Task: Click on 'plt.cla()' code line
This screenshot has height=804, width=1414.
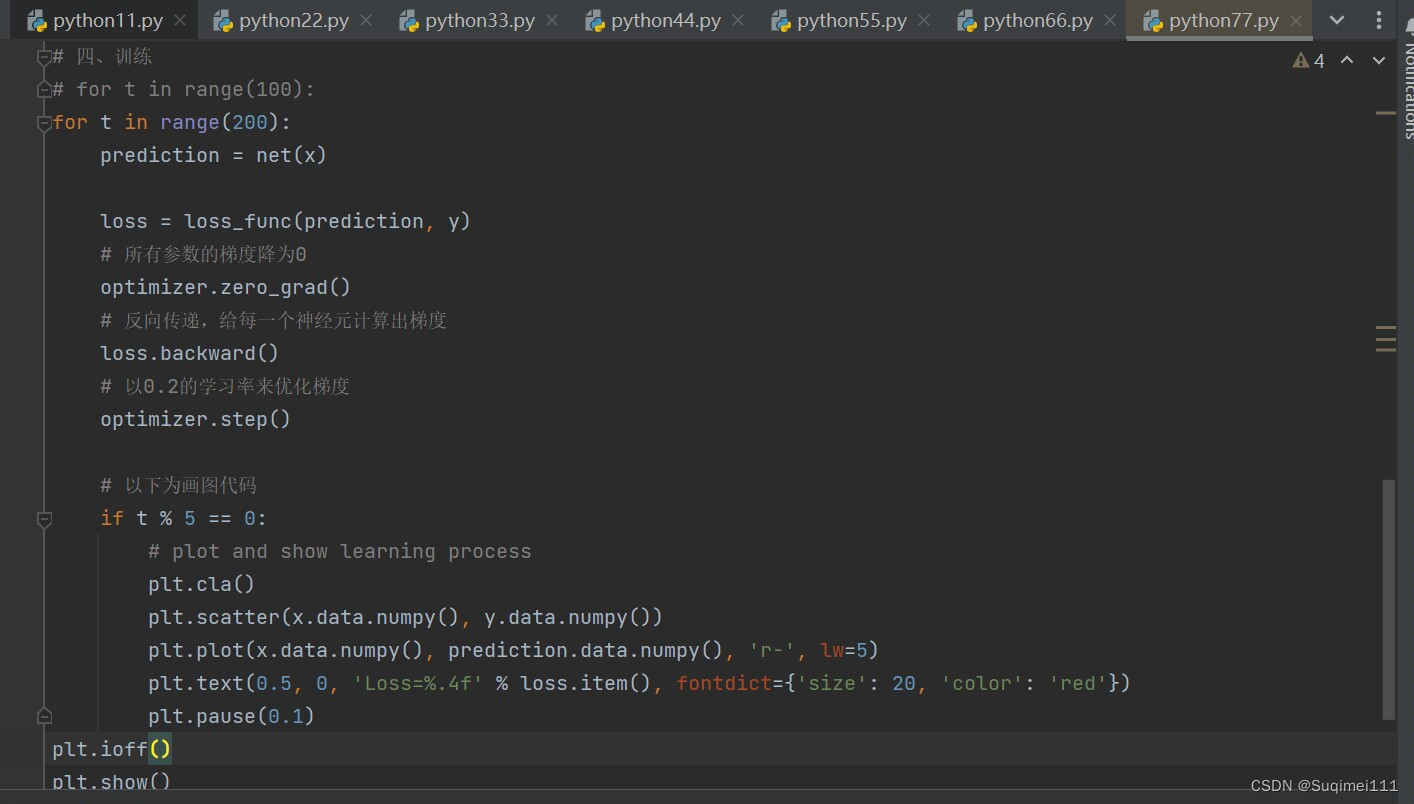Action: click(x=201, y=584)
